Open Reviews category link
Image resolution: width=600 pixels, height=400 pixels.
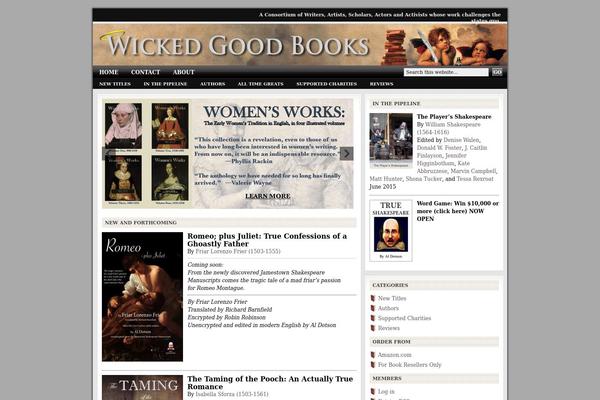(x=388, y=328)
